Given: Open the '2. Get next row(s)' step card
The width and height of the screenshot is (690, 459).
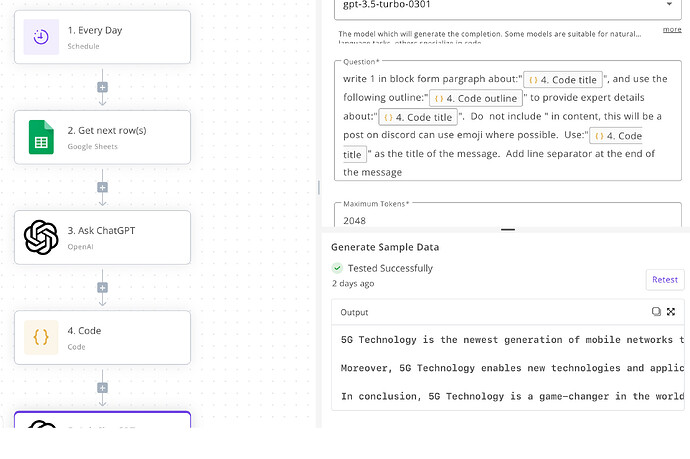Looking at the screenshot, I should 103,137.
